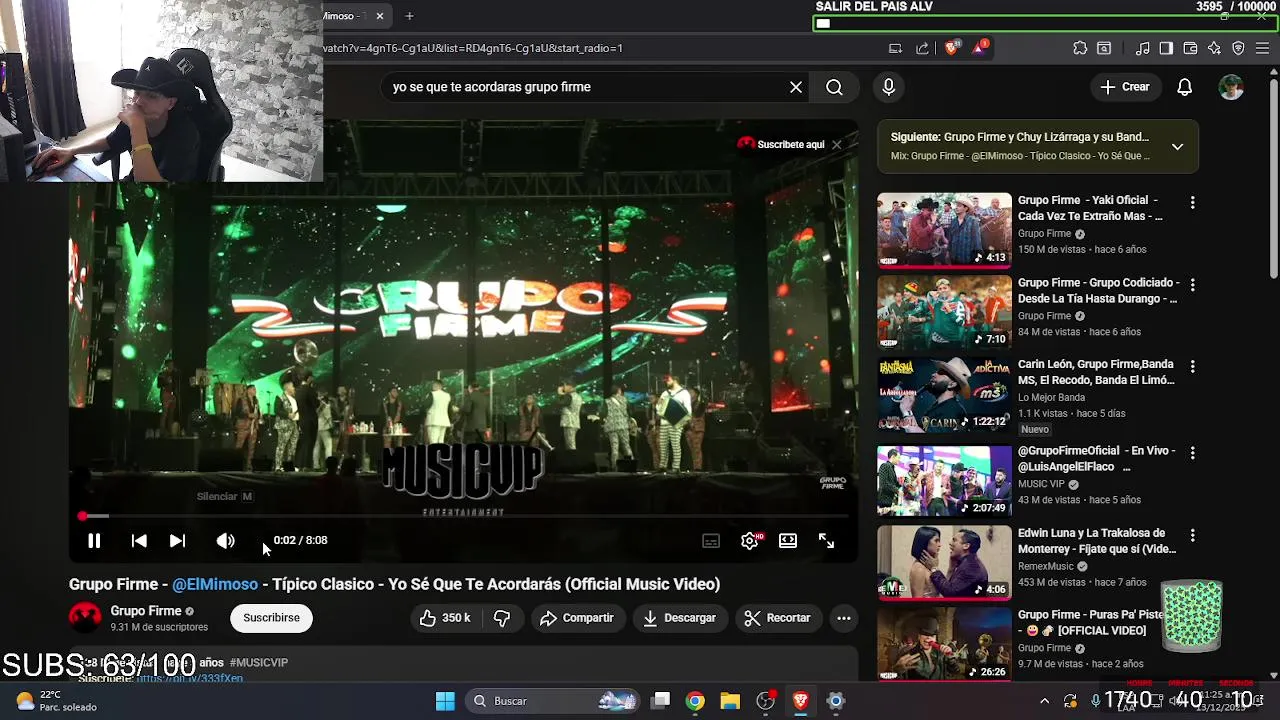1280x720 pixels.
Task: Close the Mimoso browser tab
Action: 380,16
